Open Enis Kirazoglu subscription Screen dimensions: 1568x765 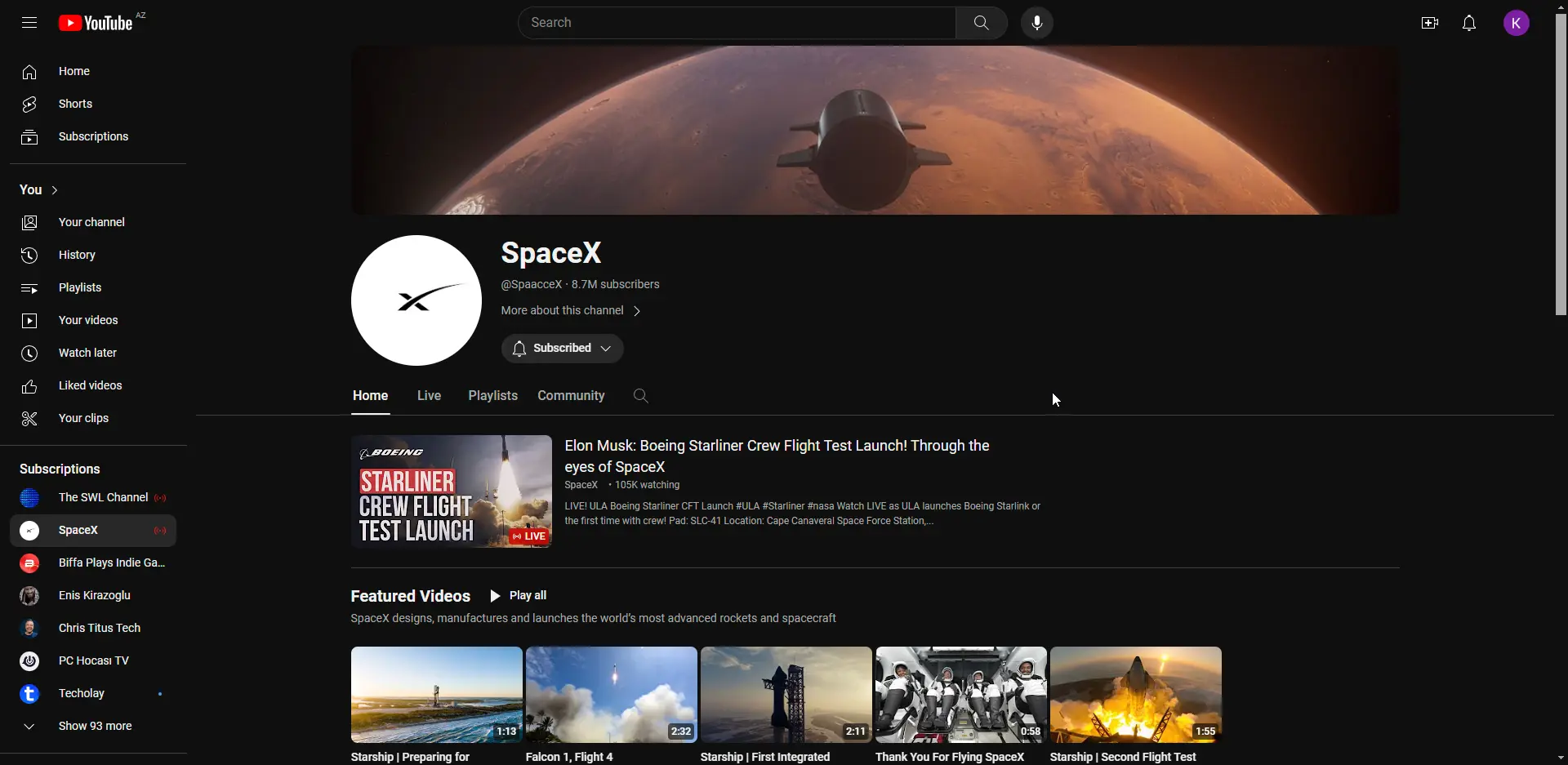pos(93,596)
